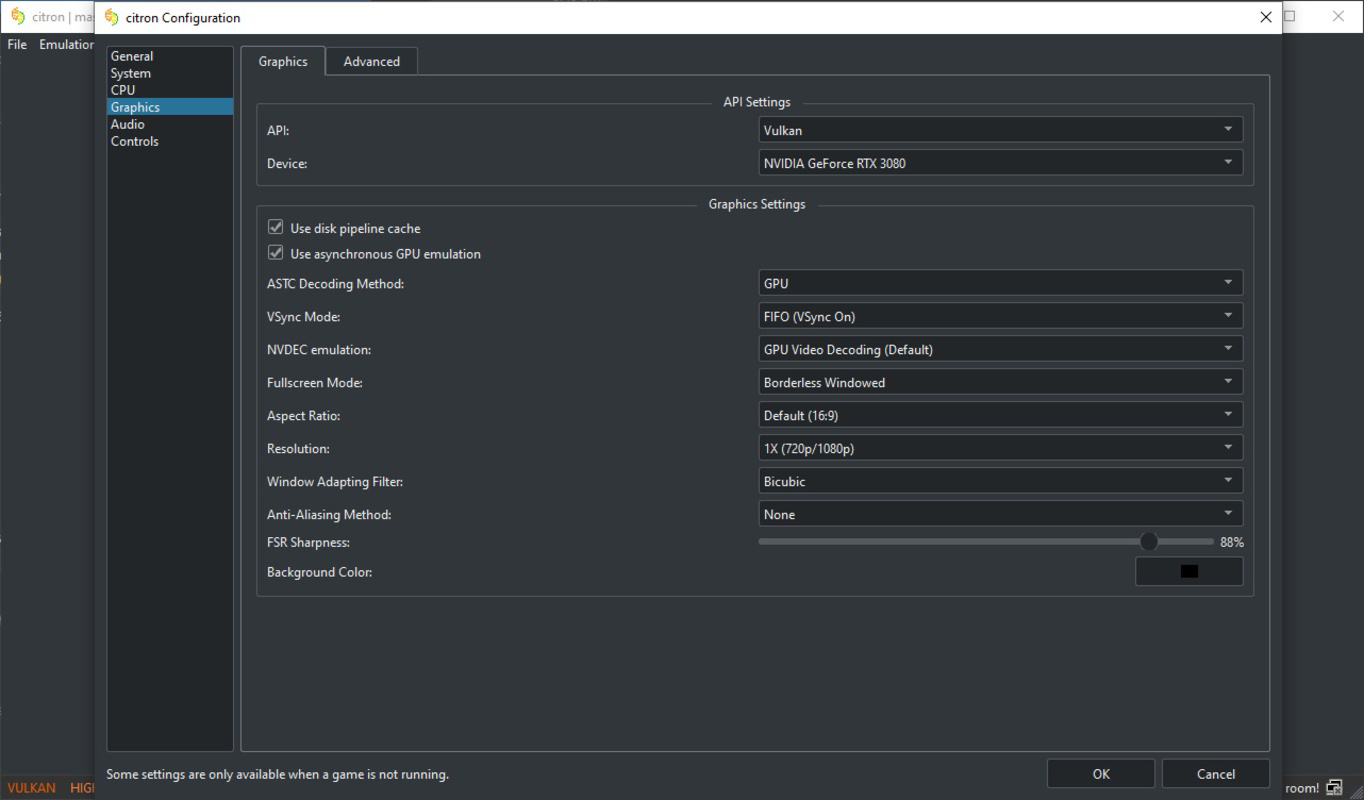Screen dimensions: 1364x800
Task: Select System in the settings sidebar
Action: [170, 73]
